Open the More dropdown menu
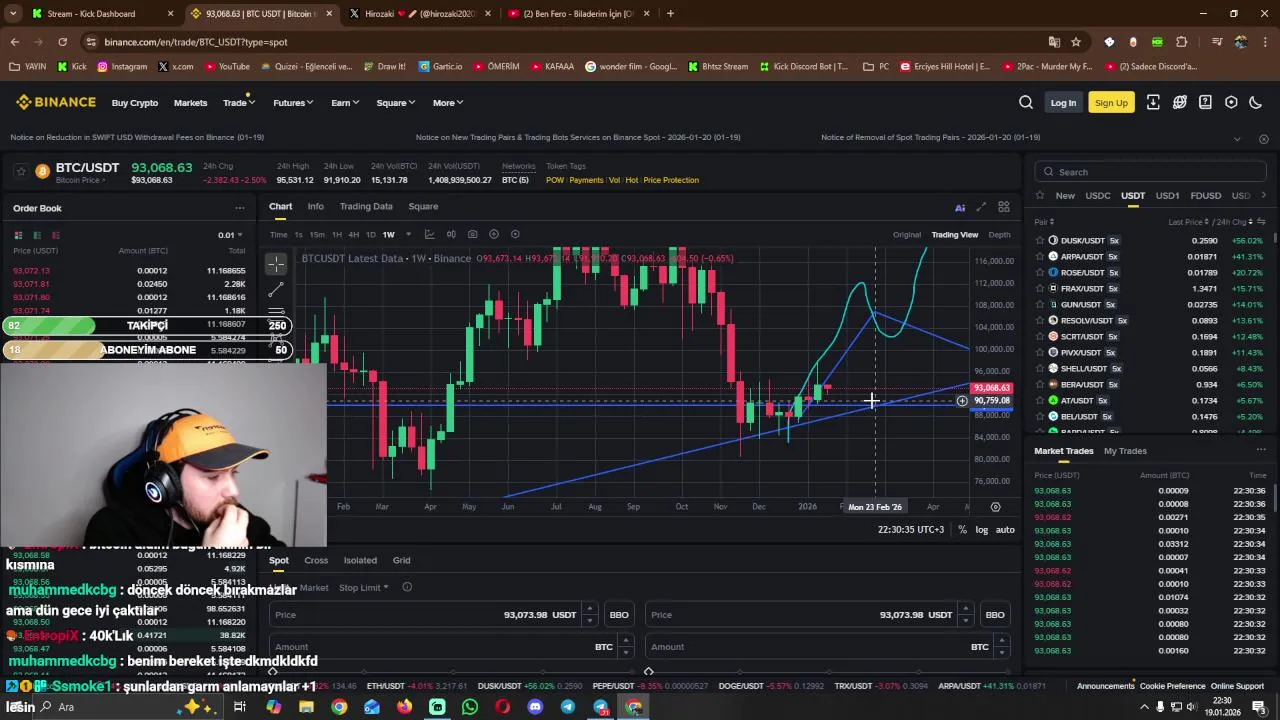The image size is (1280, 720). click(x=447, y=102)
